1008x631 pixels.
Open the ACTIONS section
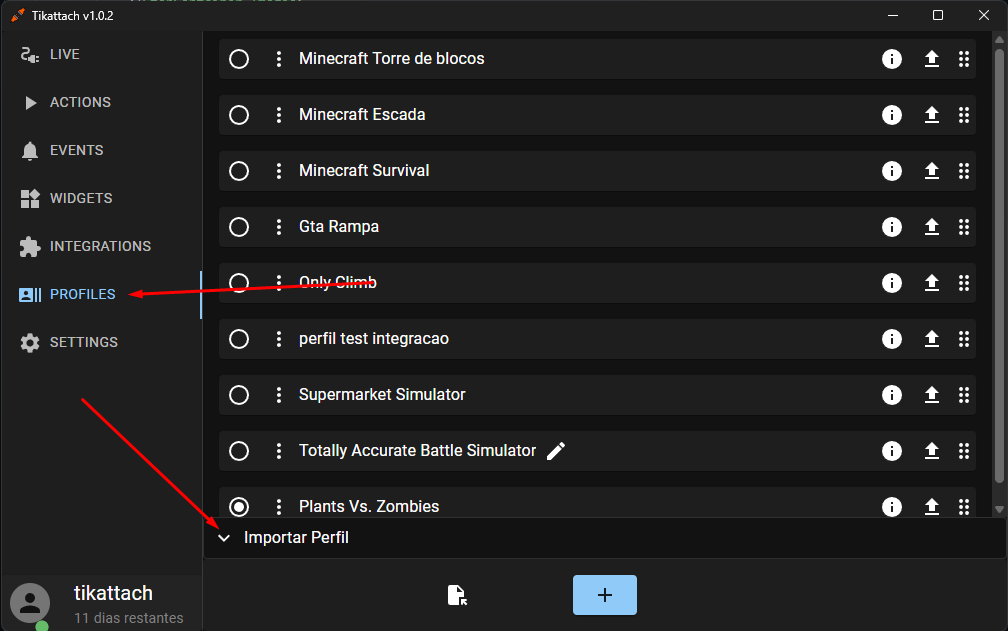click(101, 102)
